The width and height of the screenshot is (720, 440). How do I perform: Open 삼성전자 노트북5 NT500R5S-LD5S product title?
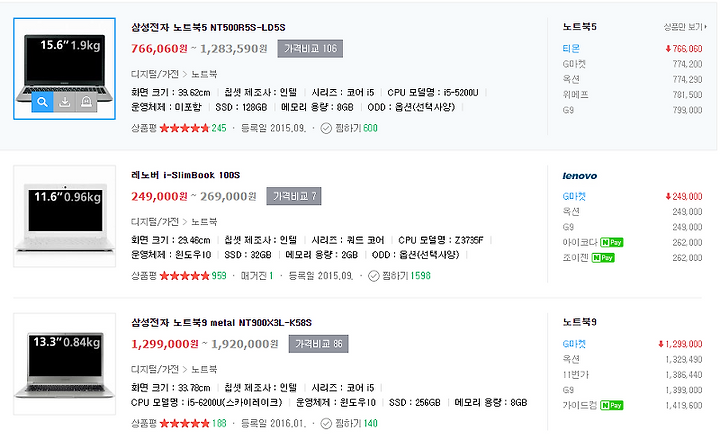[208, 28]
